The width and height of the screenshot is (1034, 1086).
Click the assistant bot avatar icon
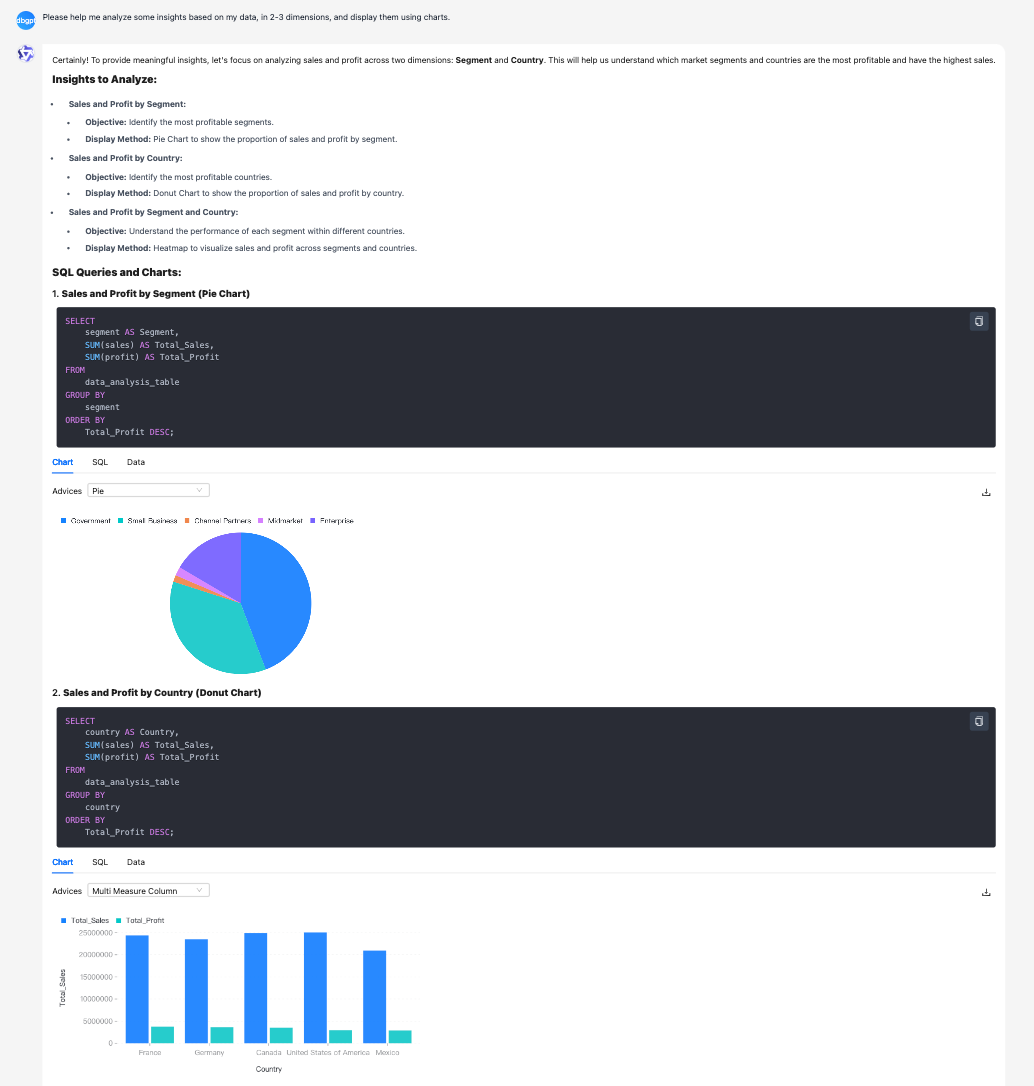pyautogui.click(x=26, y=54)
